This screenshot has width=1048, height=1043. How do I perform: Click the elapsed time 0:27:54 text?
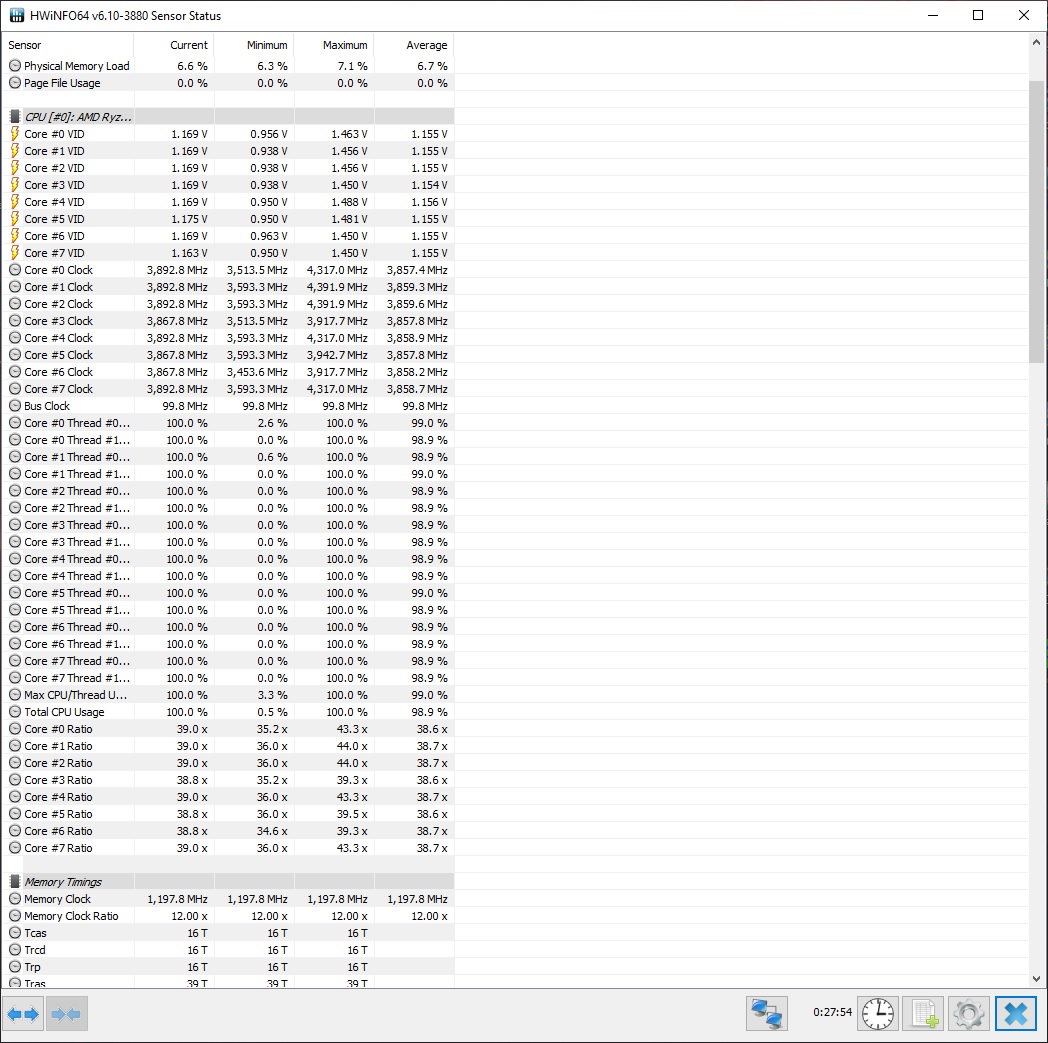click(x=832, y=1012)
